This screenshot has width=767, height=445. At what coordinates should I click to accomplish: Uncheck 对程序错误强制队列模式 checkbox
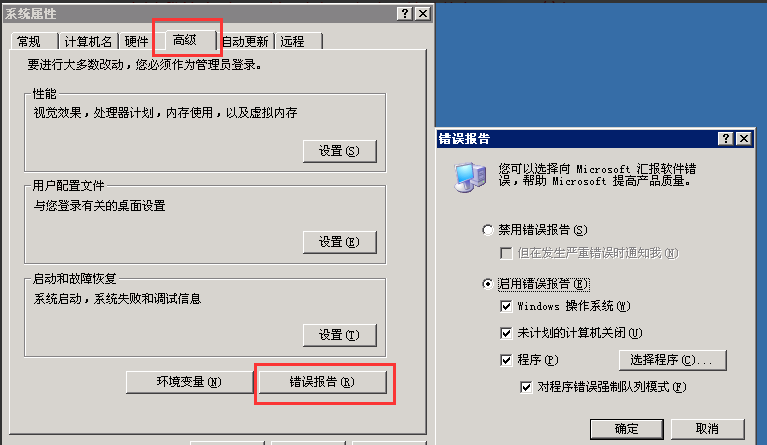click(526, 388)
